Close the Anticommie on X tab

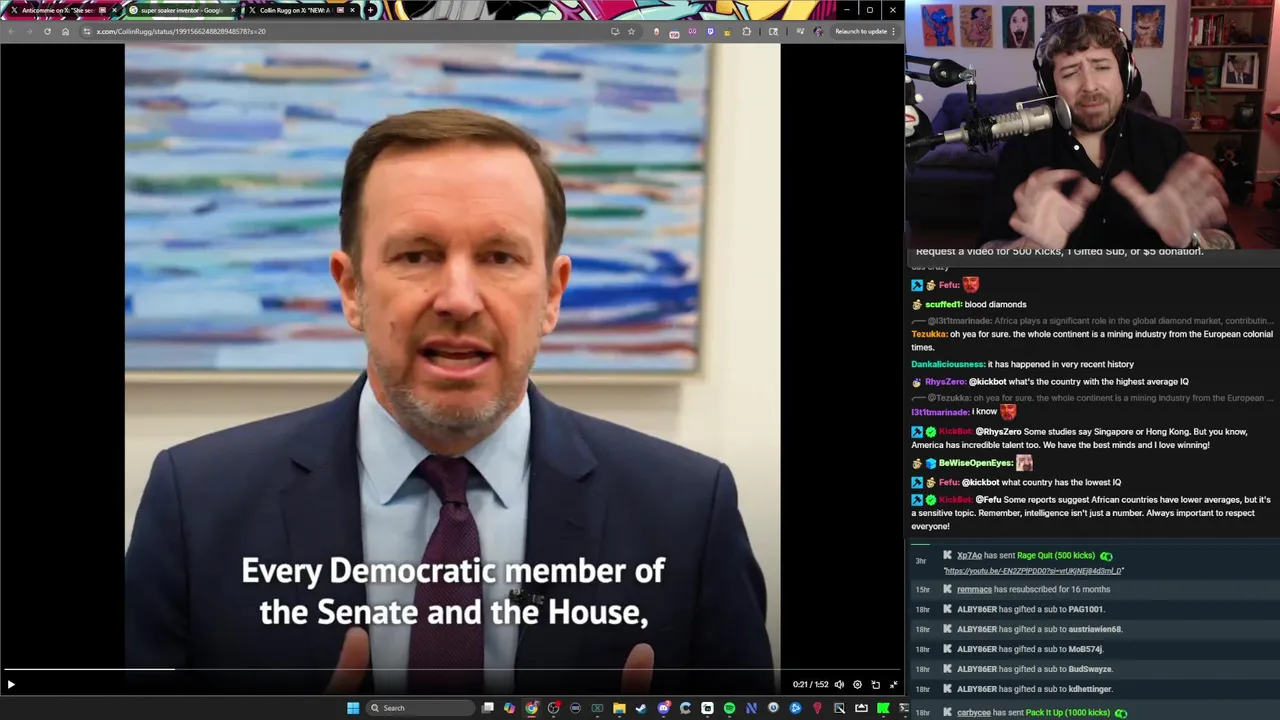(x=114, y=10)
